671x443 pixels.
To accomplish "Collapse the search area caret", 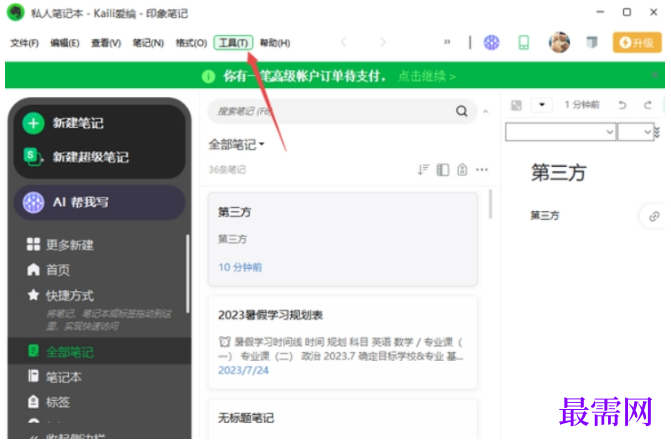I will [x=486, y=111].
